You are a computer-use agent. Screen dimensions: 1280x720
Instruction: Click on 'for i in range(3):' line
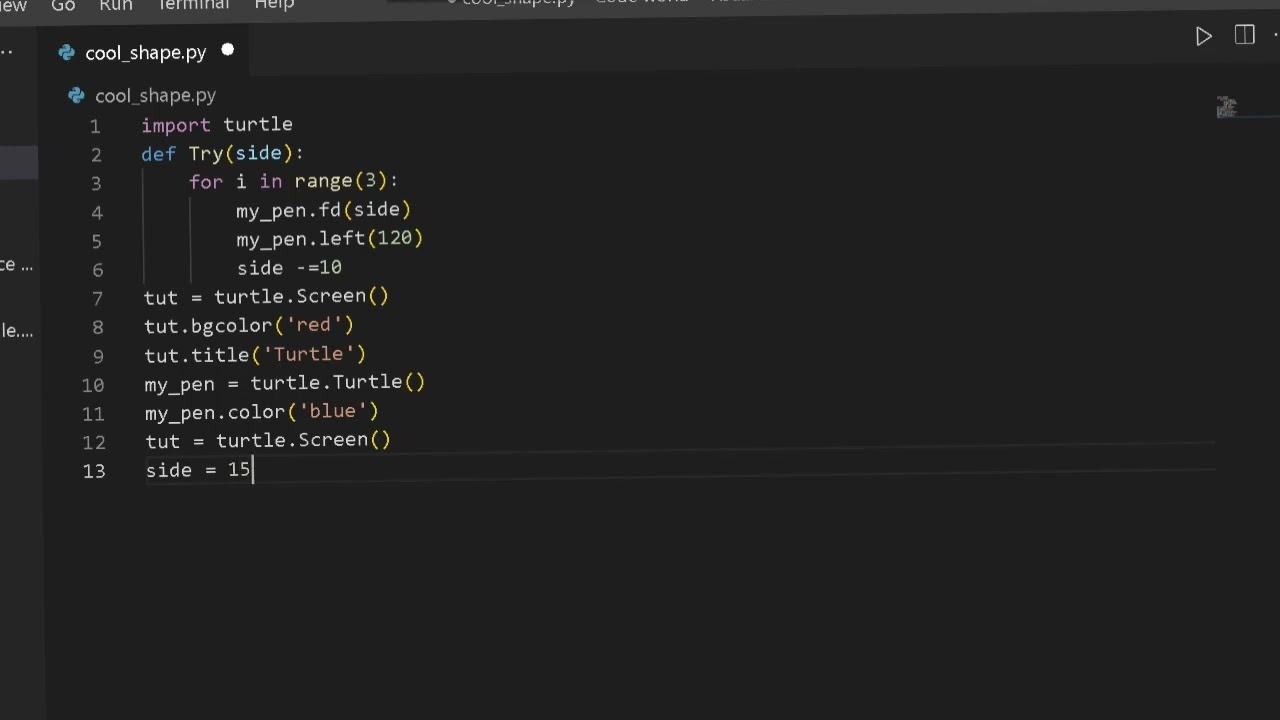[x=293, y=182]
